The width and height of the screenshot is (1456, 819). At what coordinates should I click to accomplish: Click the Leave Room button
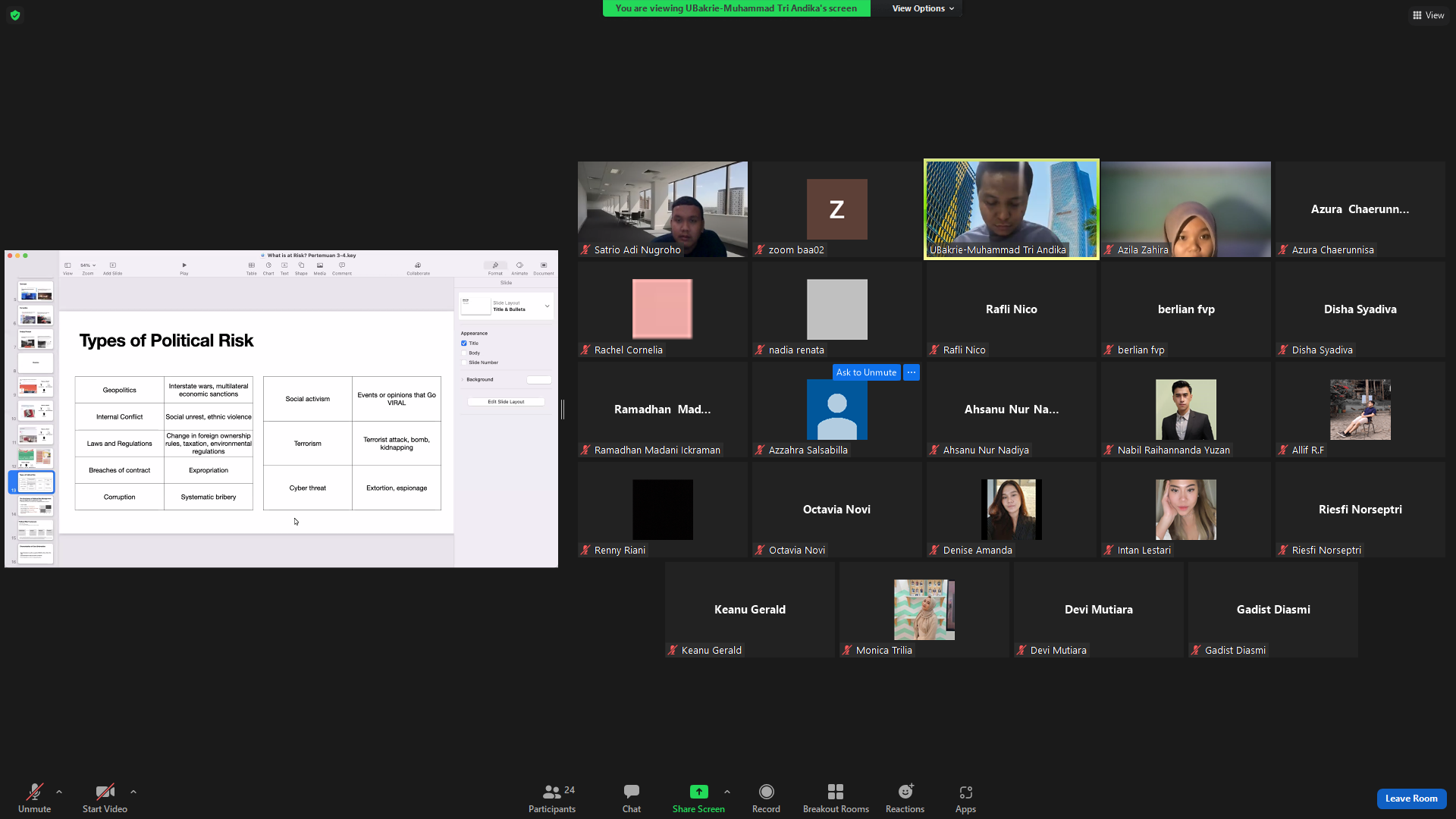coord(1411,799)
